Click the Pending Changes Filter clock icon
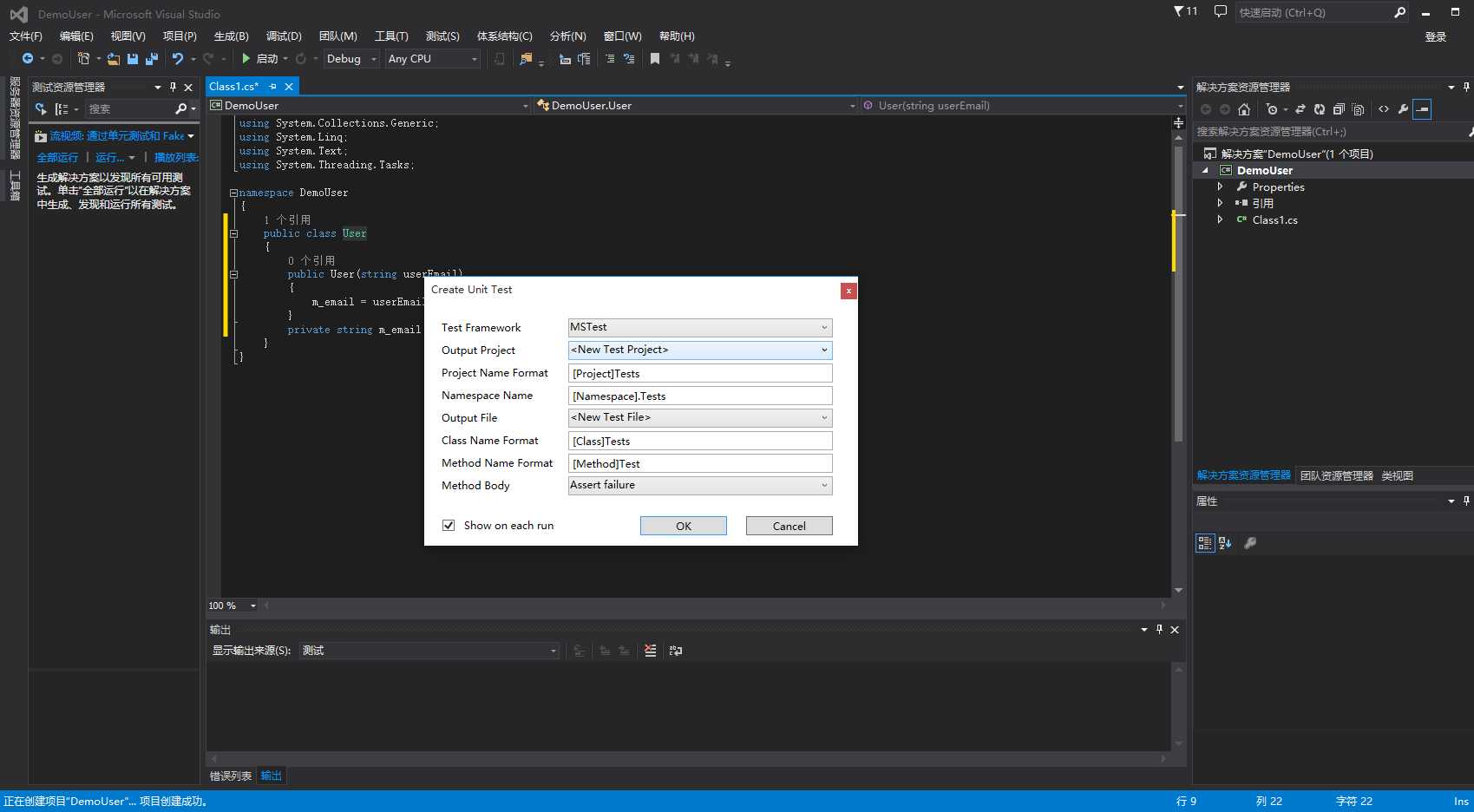1474x812 pixels. (x=1272, y=109)
